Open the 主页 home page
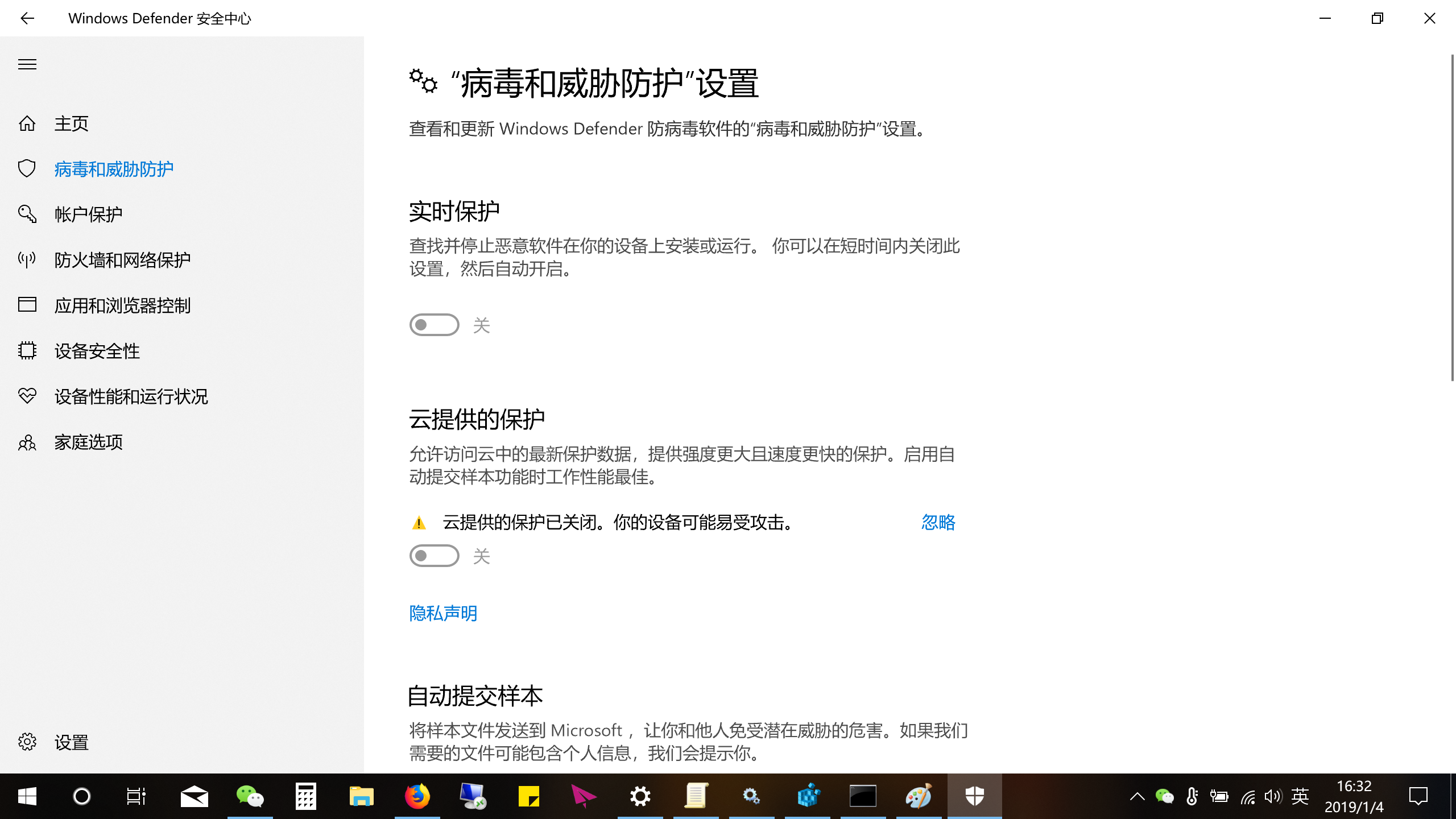This screenshot has width=1456, height=819. coord(72,123)
